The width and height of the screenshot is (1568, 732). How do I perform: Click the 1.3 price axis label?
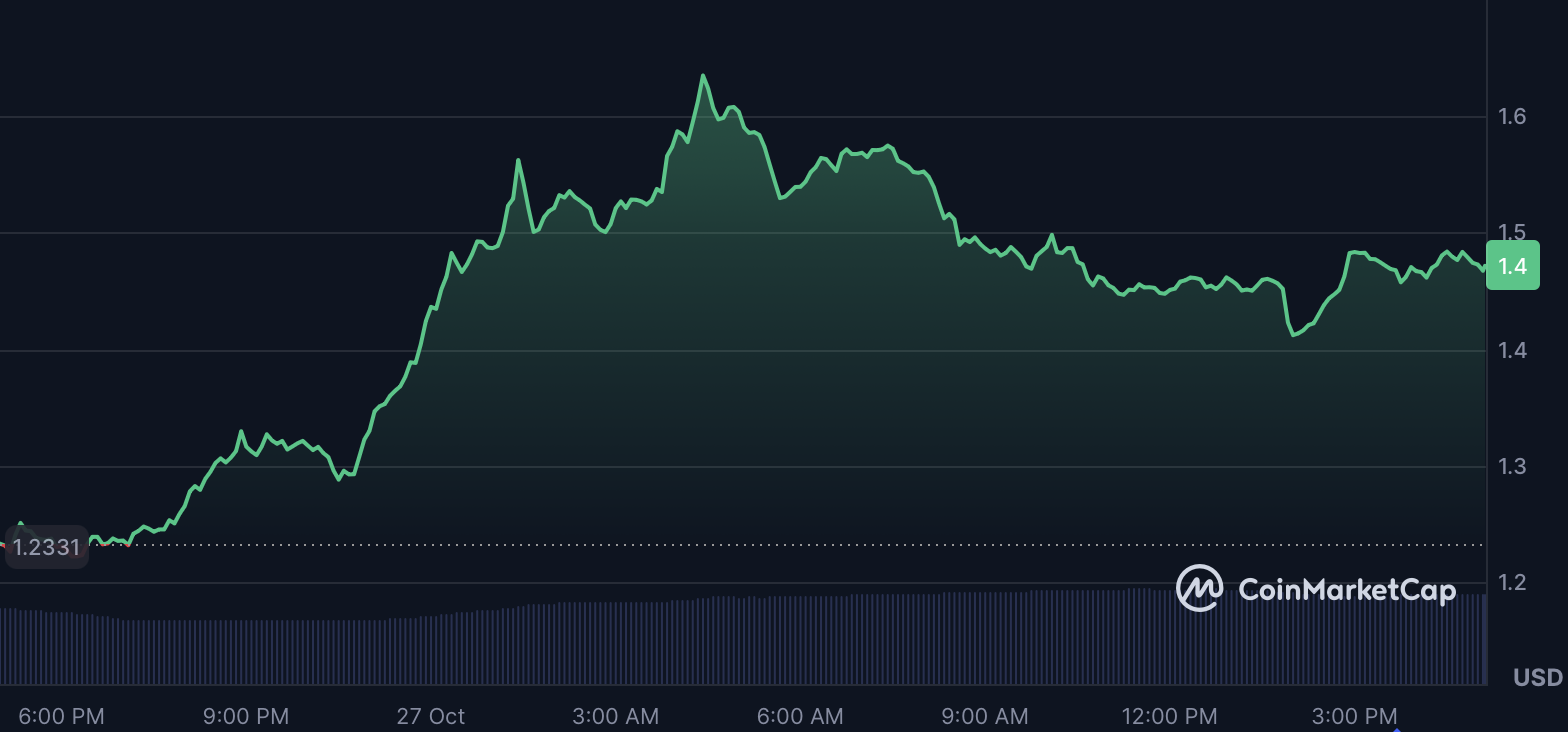pyautogui.click(x=1512, y=466)
